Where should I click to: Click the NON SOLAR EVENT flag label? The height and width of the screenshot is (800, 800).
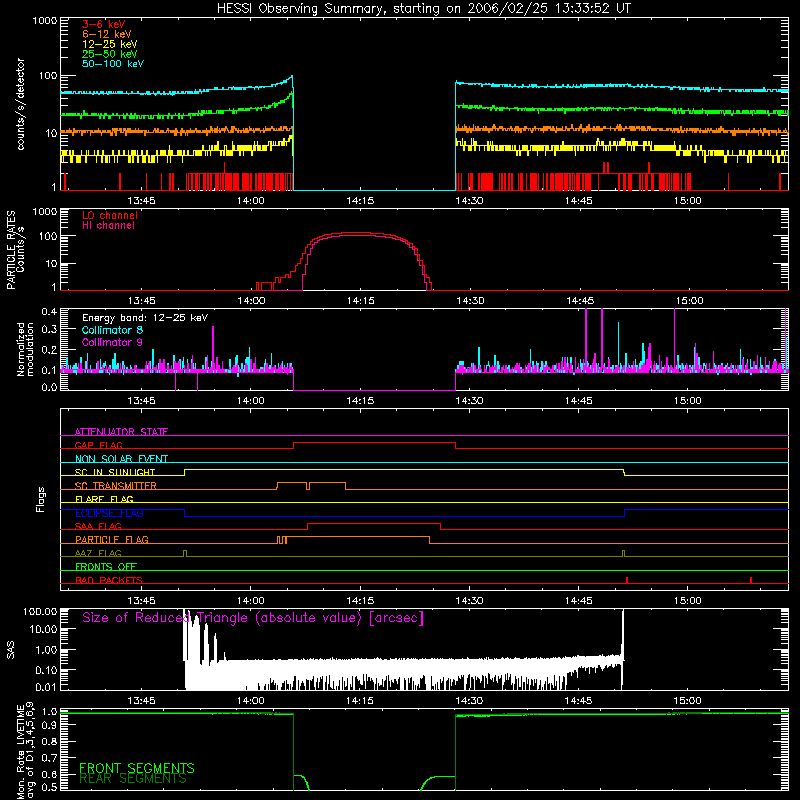pyautogui.click(x=121, y=459)
